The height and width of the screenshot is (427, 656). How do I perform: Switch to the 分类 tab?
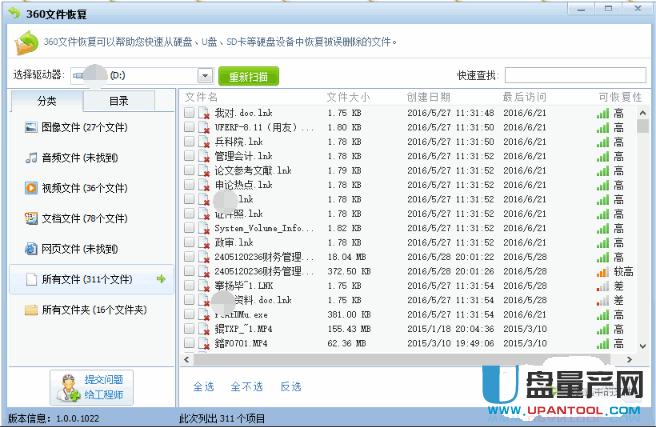(x=47, y=100)
